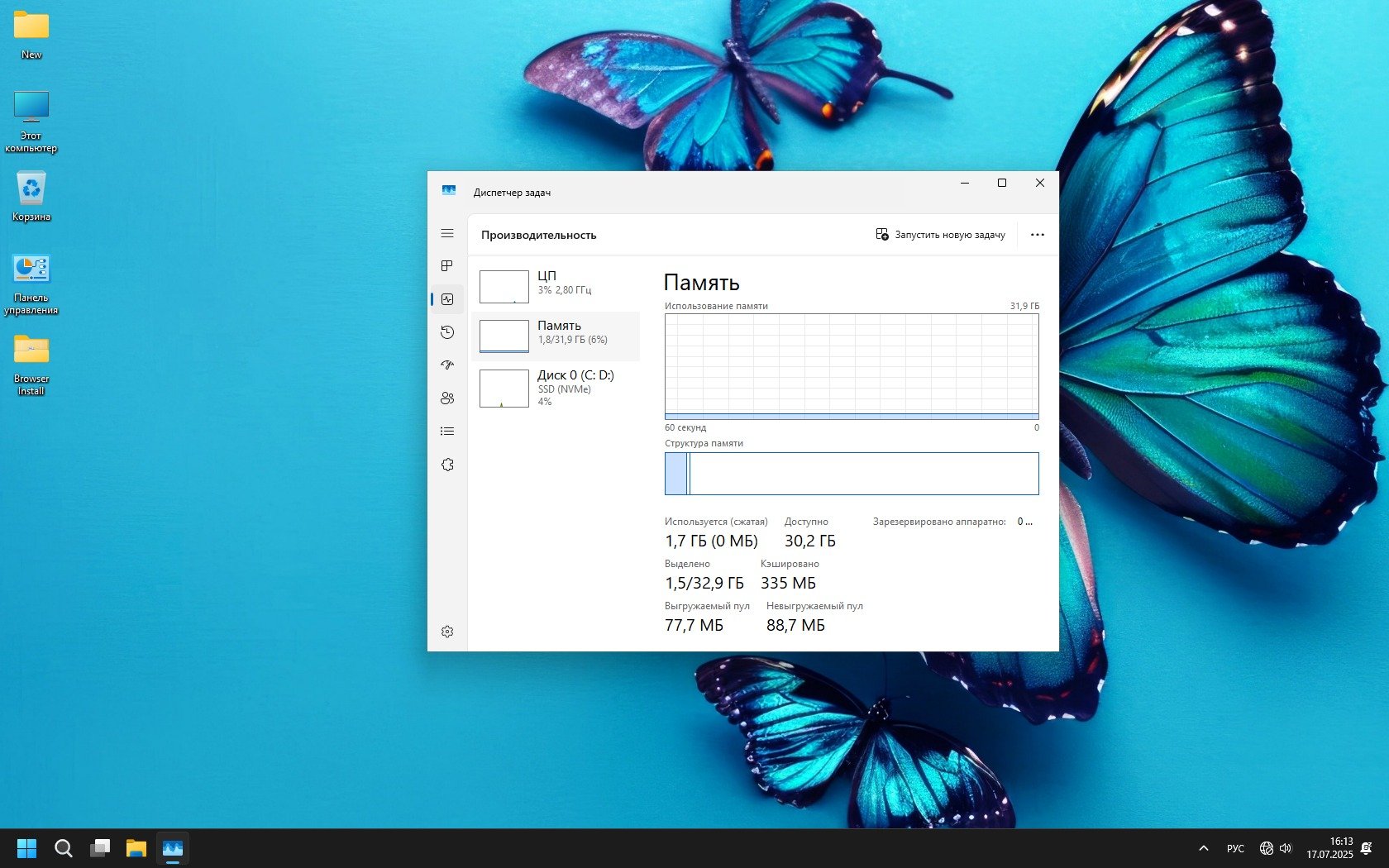Viewport: 1389px width, 868px height.
Task: Click the memory usage graph
Action: pyautogui.click(x=852, y=366)
